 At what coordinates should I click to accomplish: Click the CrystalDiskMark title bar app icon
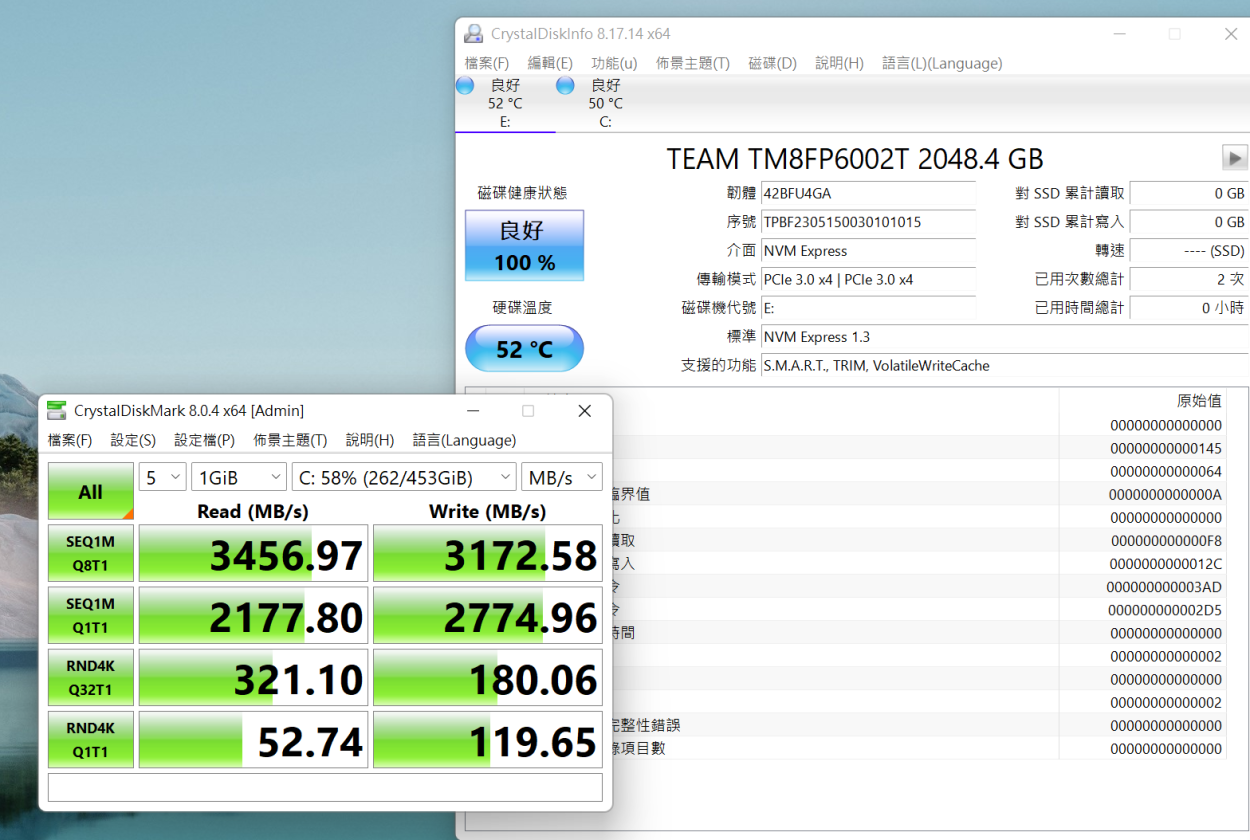coord(57,411)
